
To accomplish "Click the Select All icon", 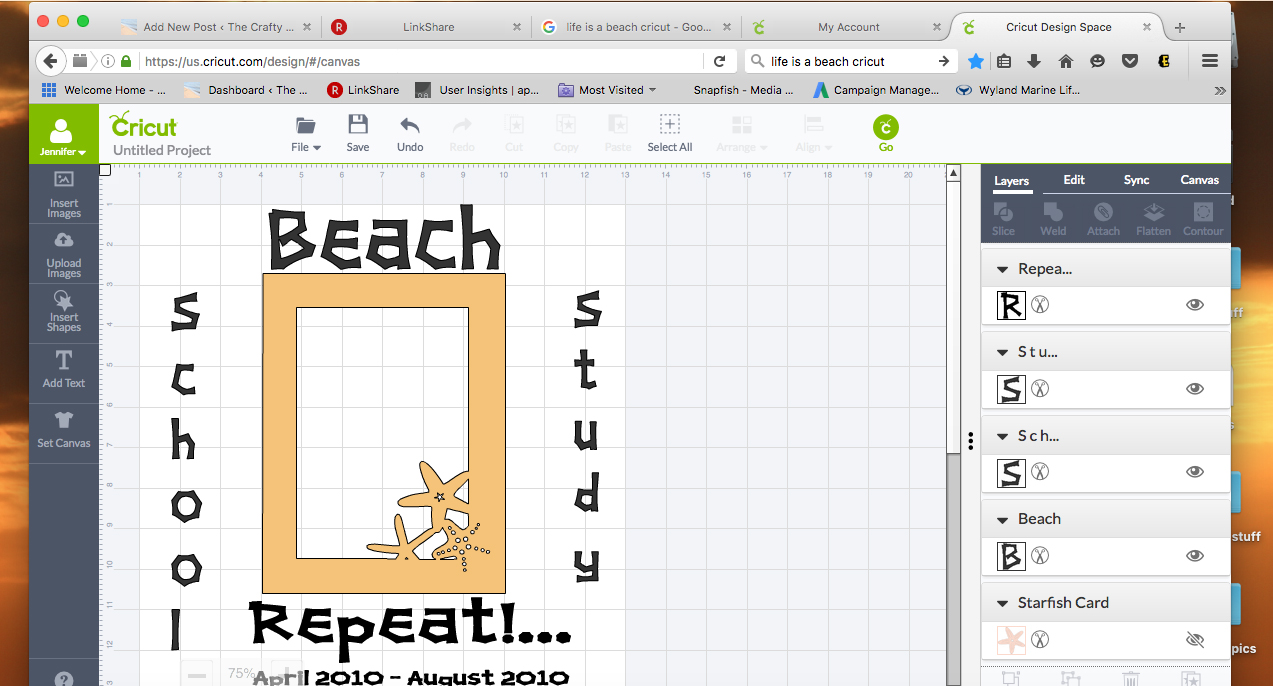I will point(669,133).
